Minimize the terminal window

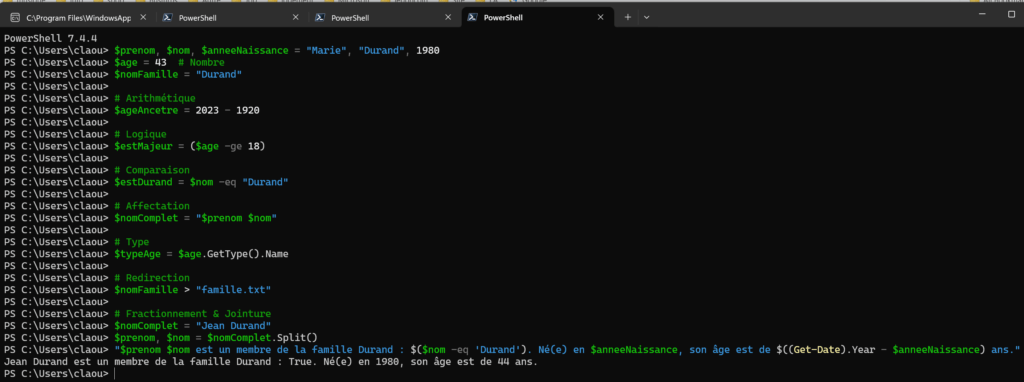[x=982, y=14]
